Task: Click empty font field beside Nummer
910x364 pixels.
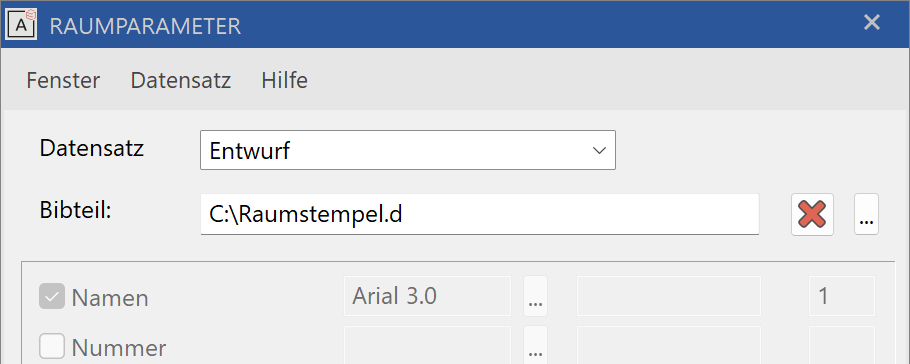Action: coord(427,345)
